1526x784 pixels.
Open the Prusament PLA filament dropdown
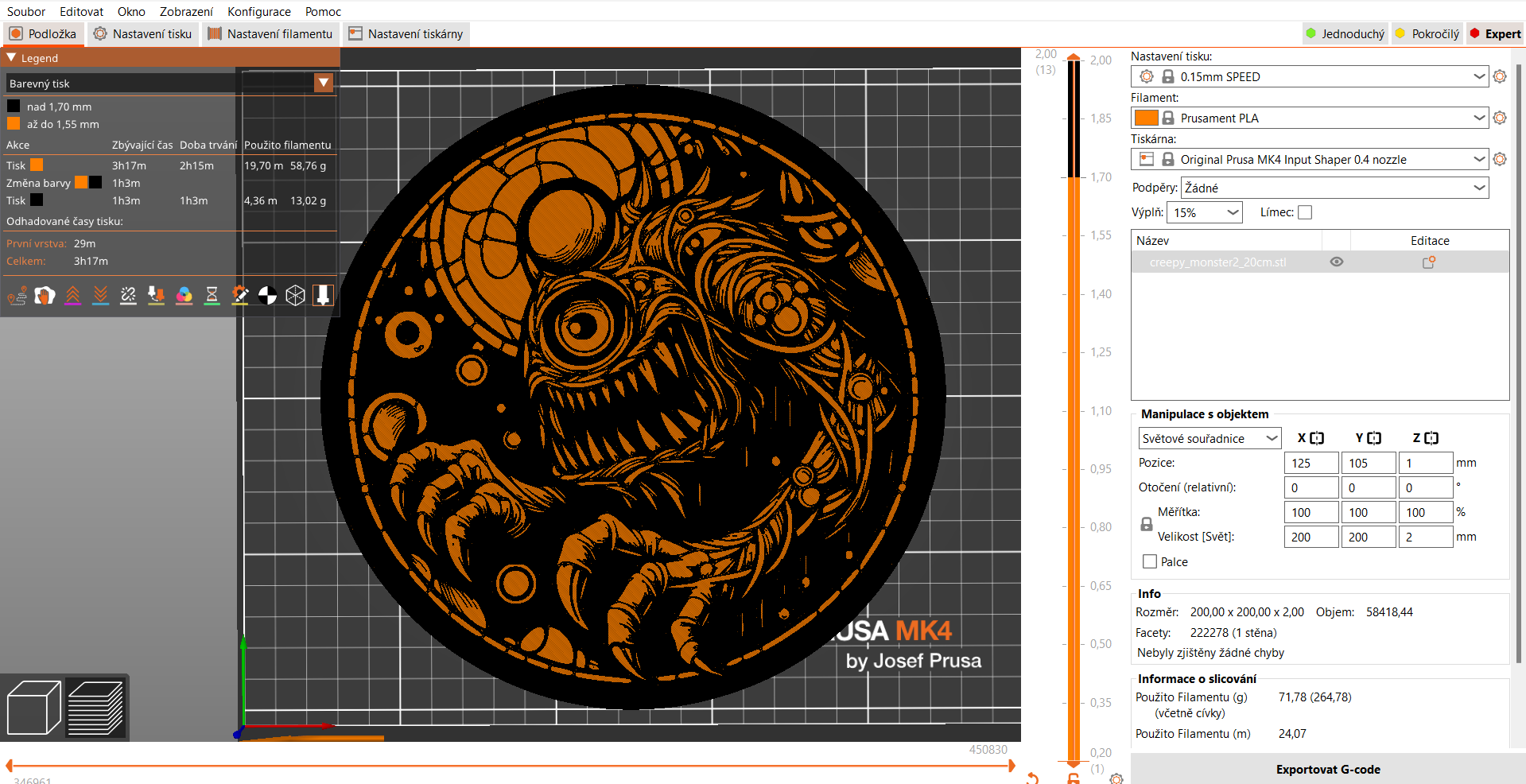[x=1309, y=118]
